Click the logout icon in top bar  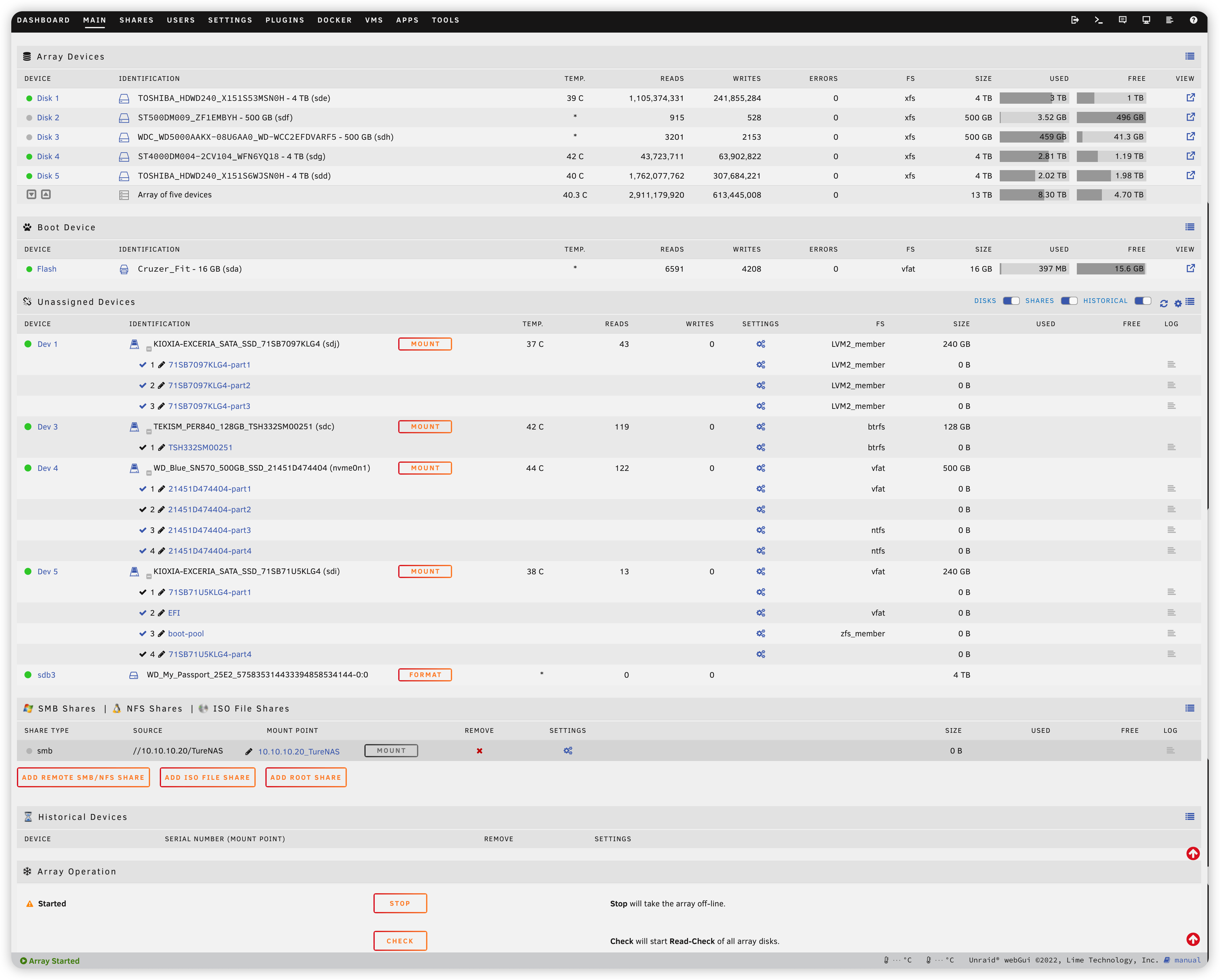[1075, 20]
